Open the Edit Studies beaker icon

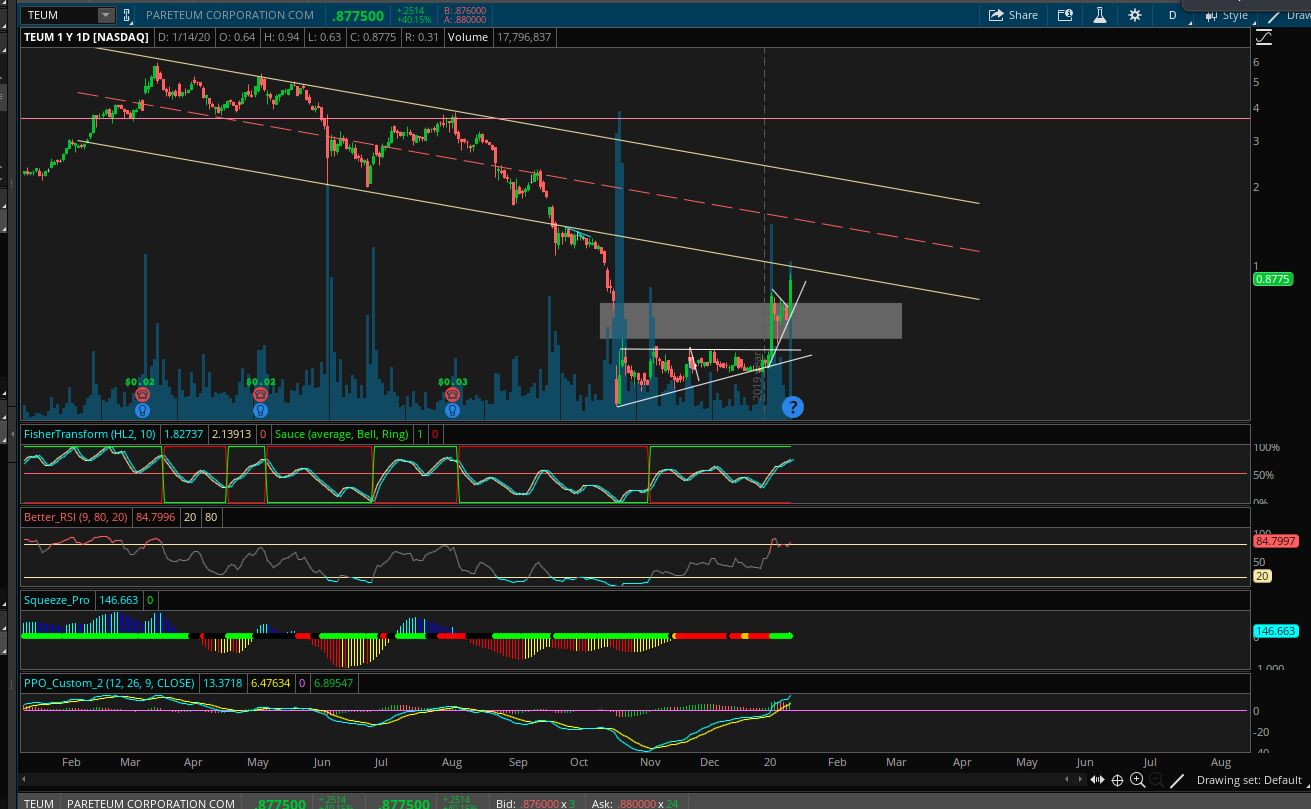tap(1099, 15)
